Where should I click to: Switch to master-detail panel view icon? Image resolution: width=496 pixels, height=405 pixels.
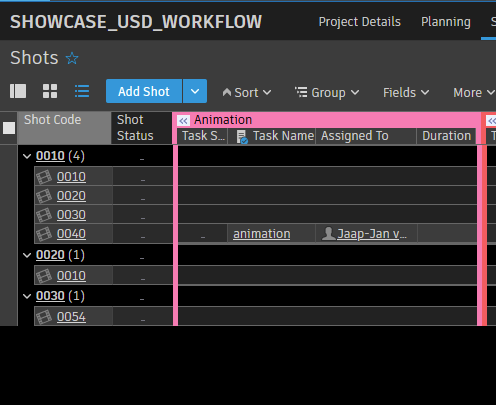(18, 91)
